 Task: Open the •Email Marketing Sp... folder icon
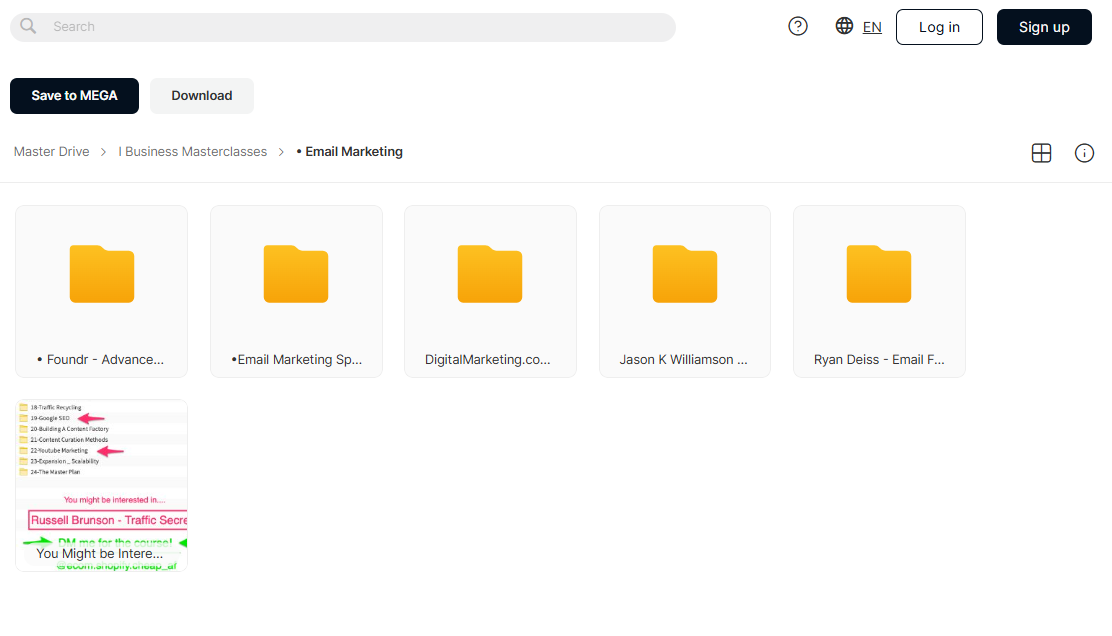[x=296, y=274]
